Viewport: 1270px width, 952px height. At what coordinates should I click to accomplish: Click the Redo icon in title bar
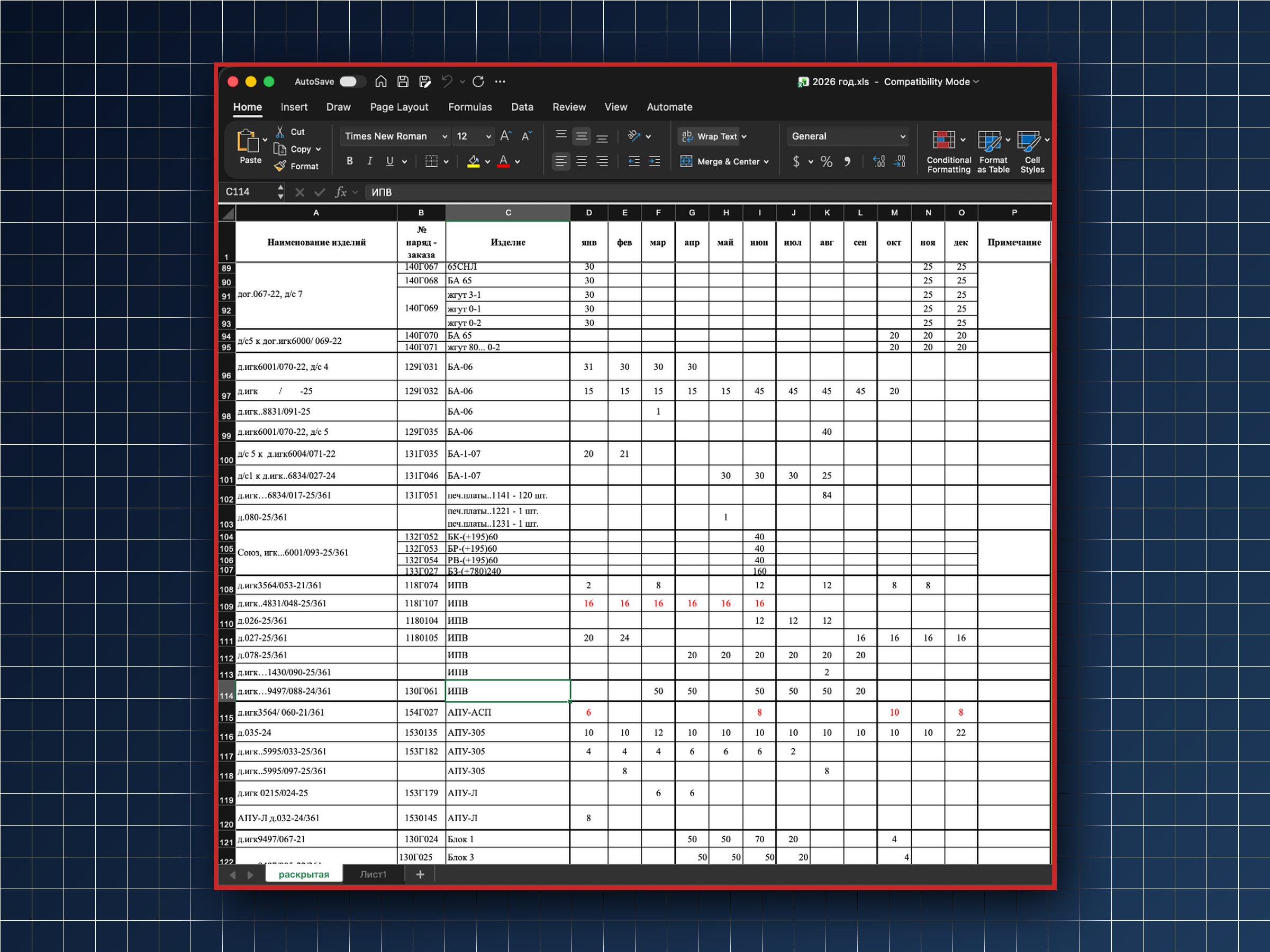click(x=478, y=81)
